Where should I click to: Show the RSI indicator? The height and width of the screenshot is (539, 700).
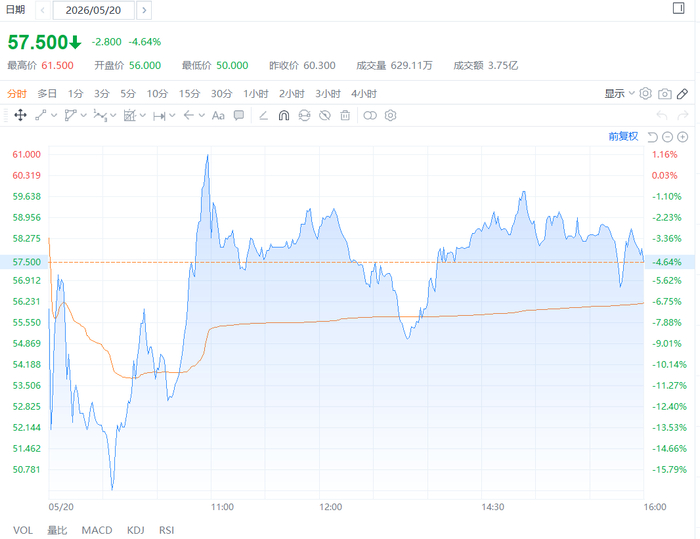coord(167,530)
